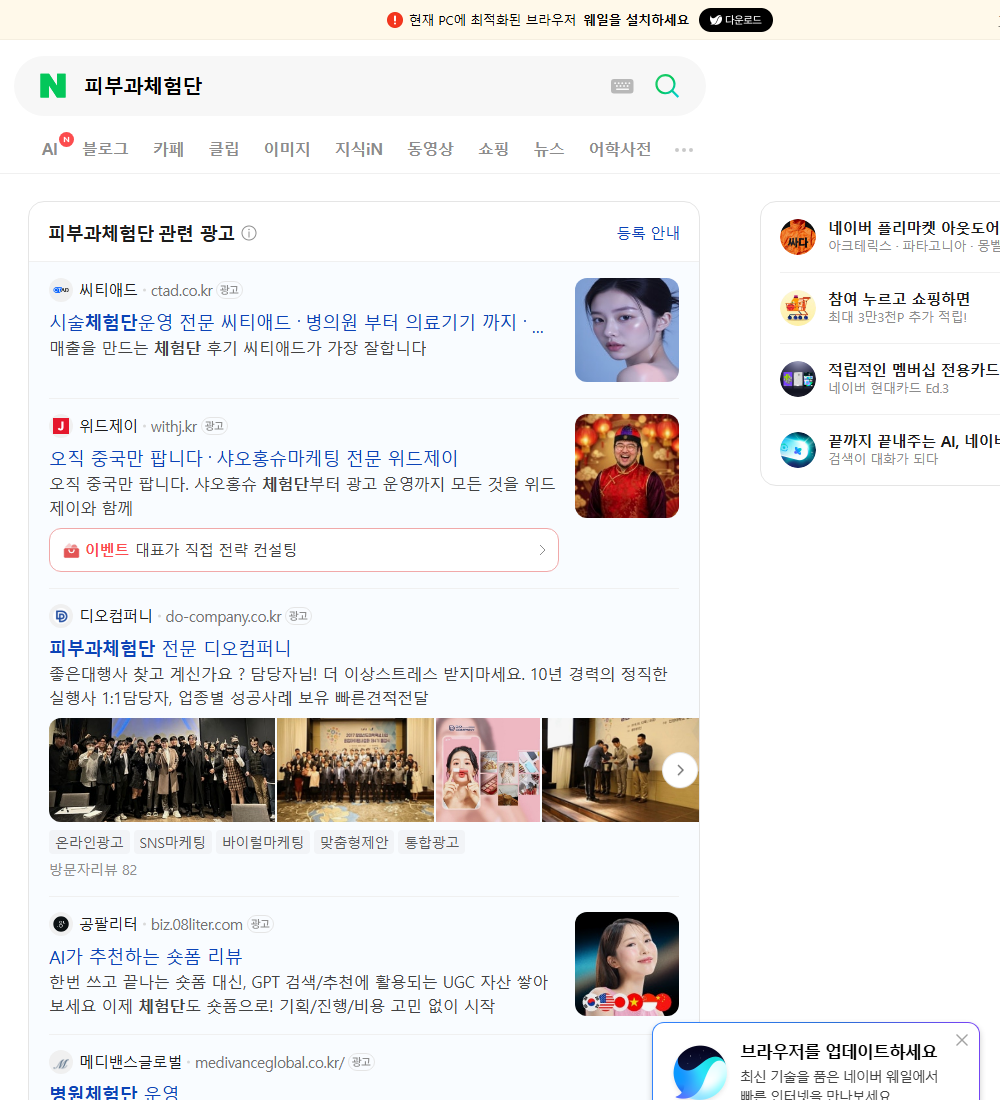Switch to the 클립 tab
Image resolution: width=1000 pixels, height=1100 pixels.
point(224,149)
